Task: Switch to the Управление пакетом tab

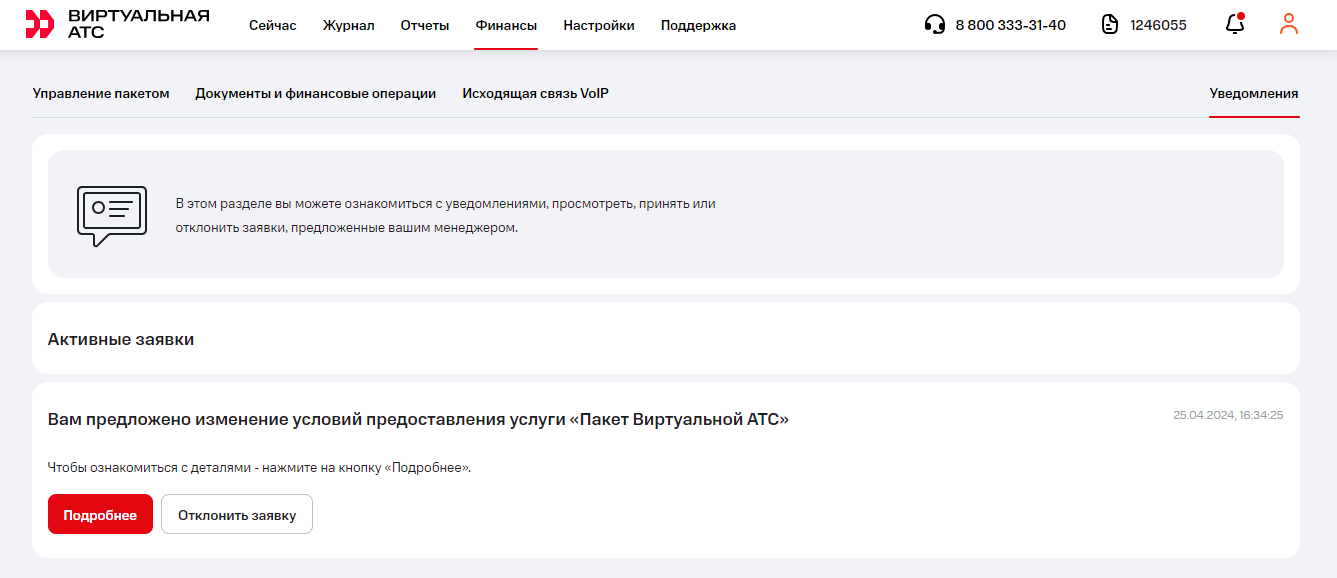Action: (x=101, y=94)
